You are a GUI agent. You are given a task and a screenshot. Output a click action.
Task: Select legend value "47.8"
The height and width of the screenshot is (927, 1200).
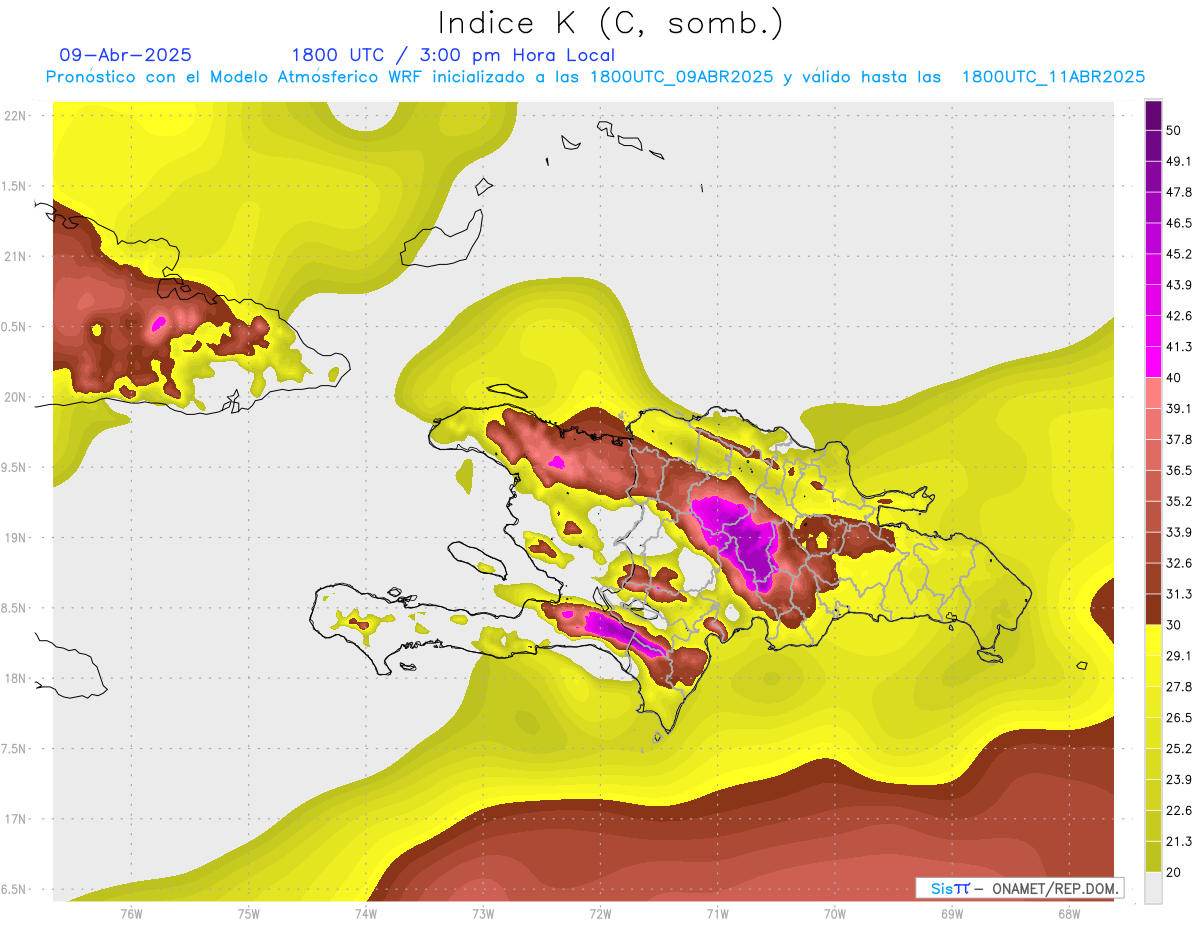1179,192
